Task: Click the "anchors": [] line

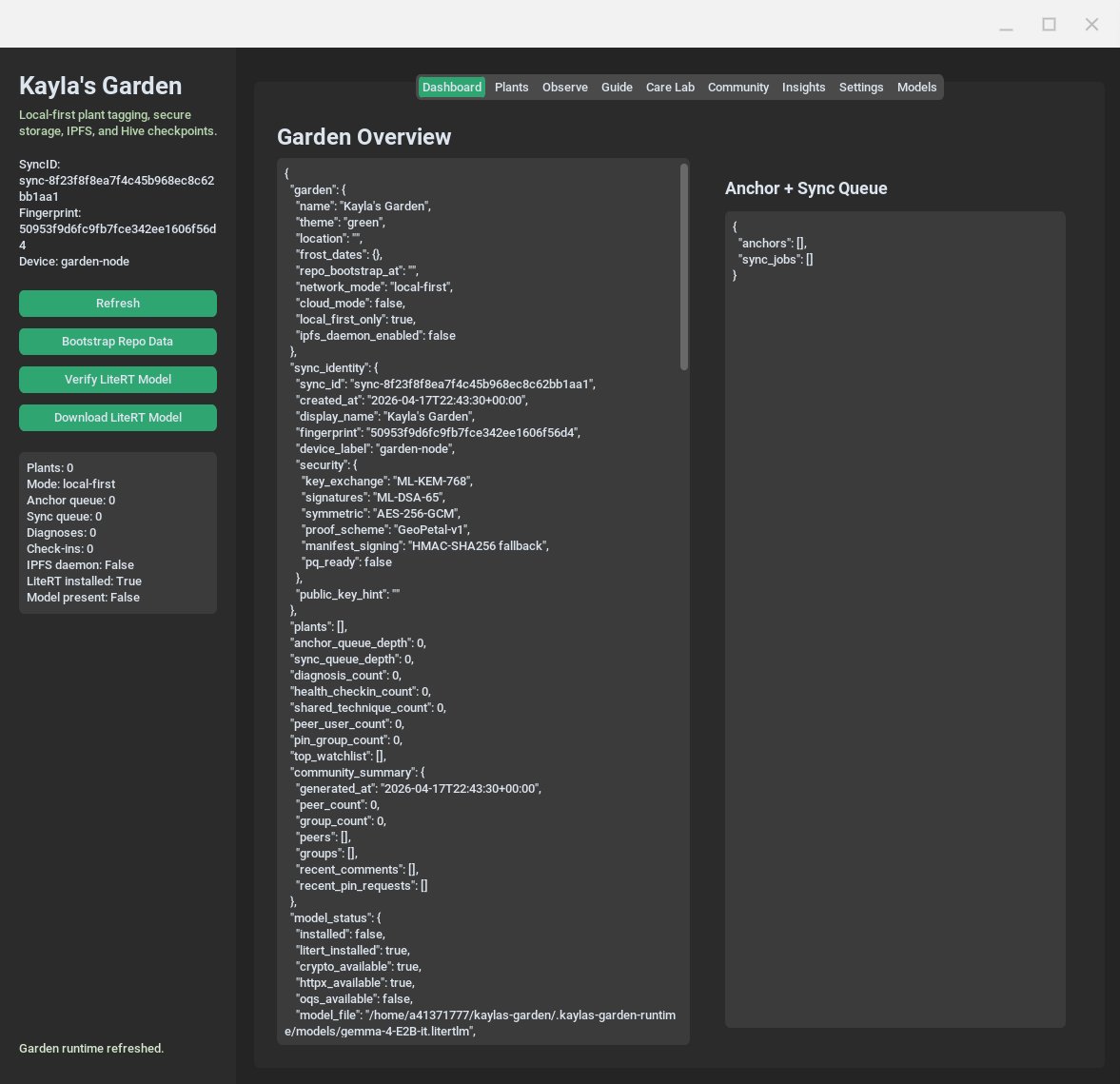Action: pos(772,243)
